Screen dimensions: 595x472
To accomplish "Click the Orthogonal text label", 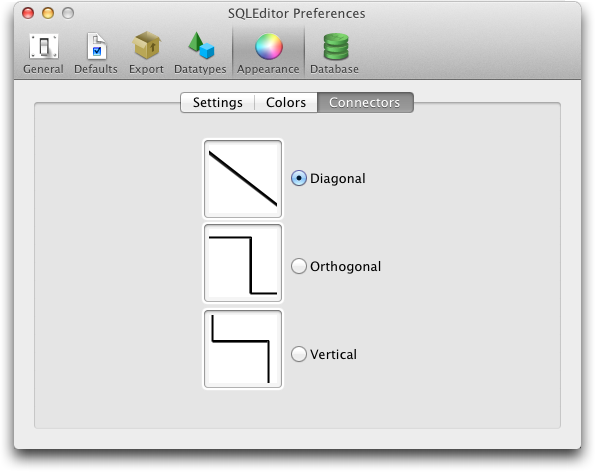I will 345,266.
